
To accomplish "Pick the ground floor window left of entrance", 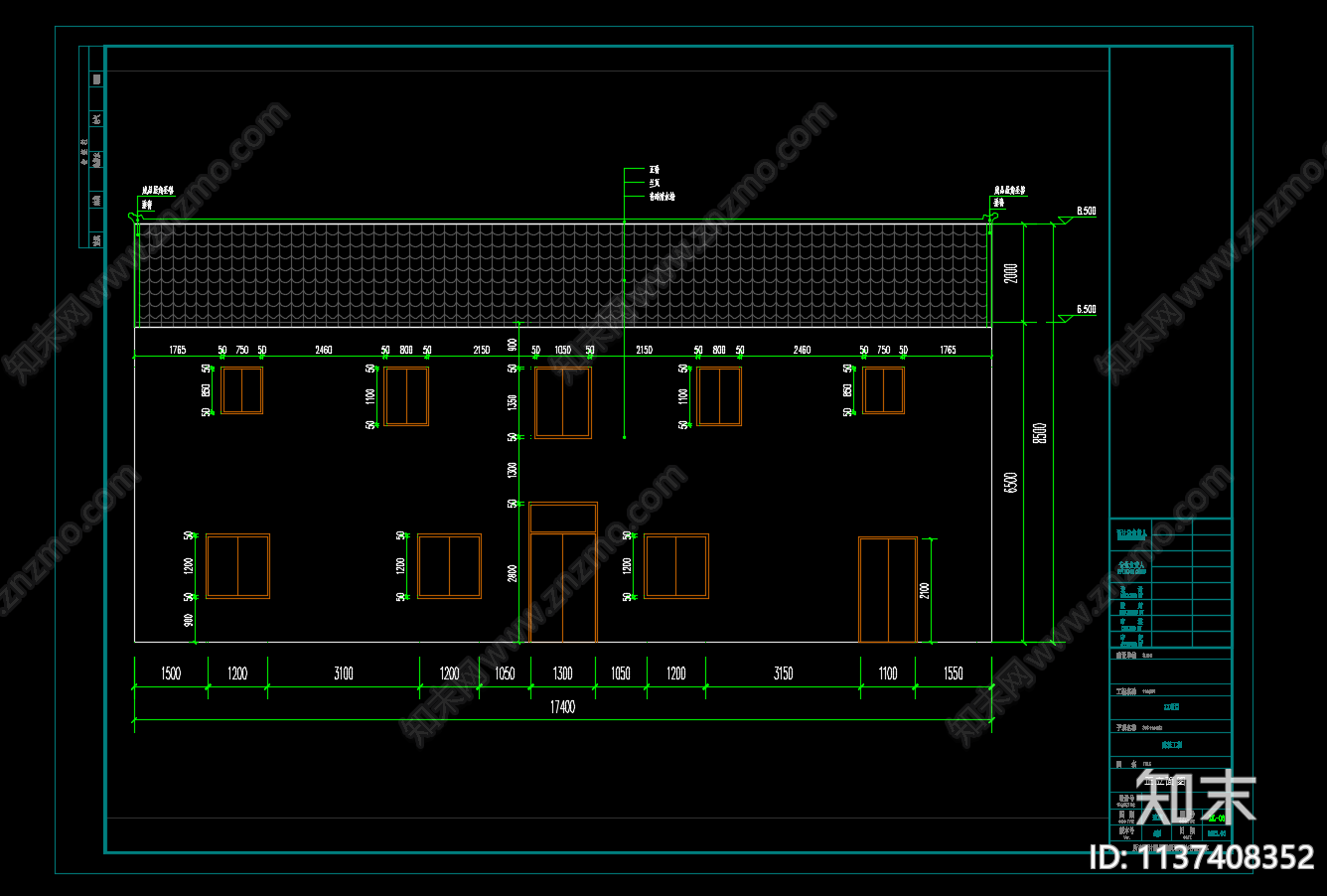I will [449, 566].
